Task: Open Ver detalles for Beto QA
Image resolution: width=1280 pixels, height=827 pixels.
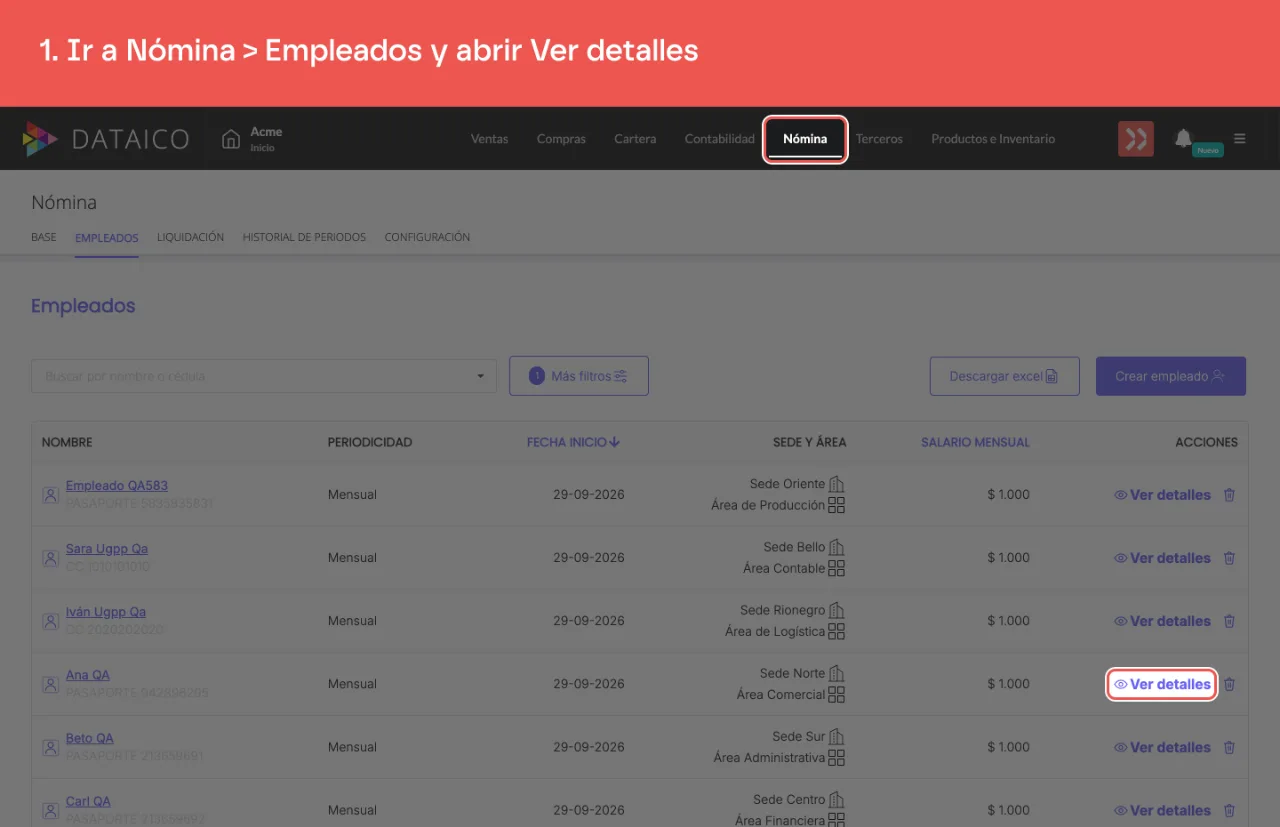Action: [1162, 747]
